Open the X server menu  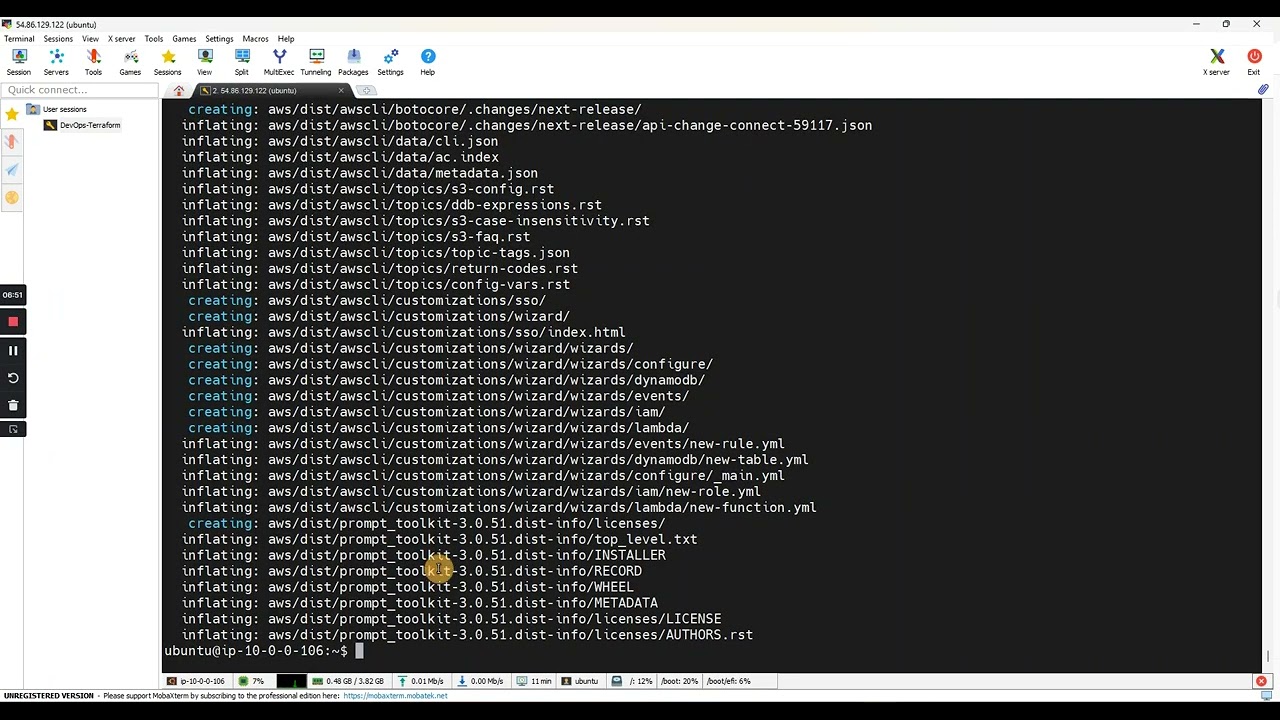(122, 39)
